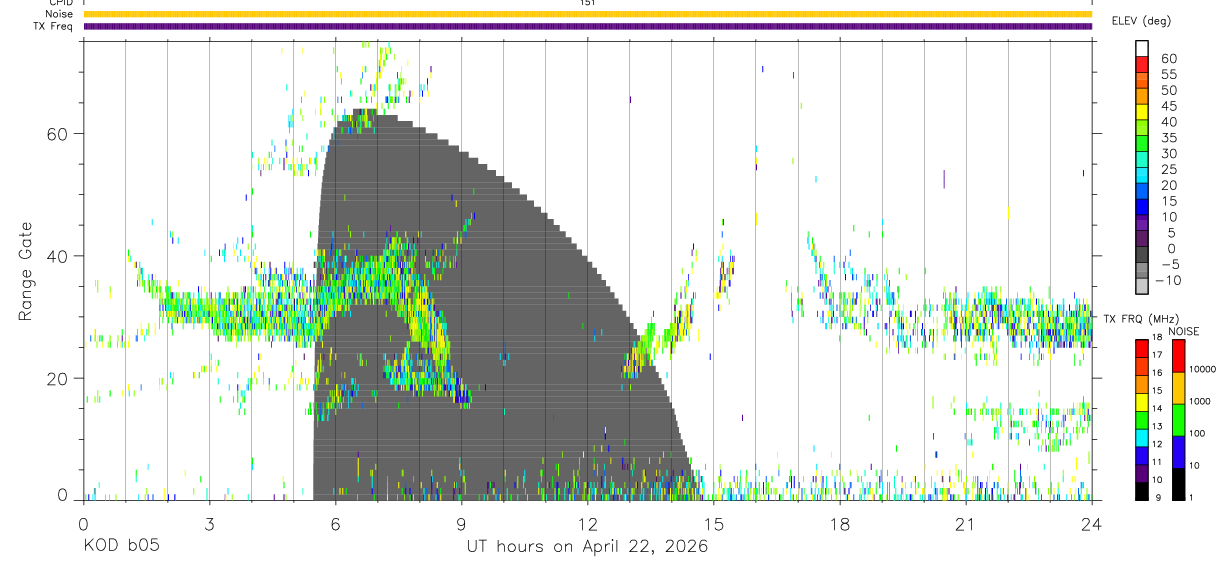This screenshot has width=1228, height=567.
Task: Click the 'ELEV (deg)' color bar title
Action: [x=1141, y=20]
